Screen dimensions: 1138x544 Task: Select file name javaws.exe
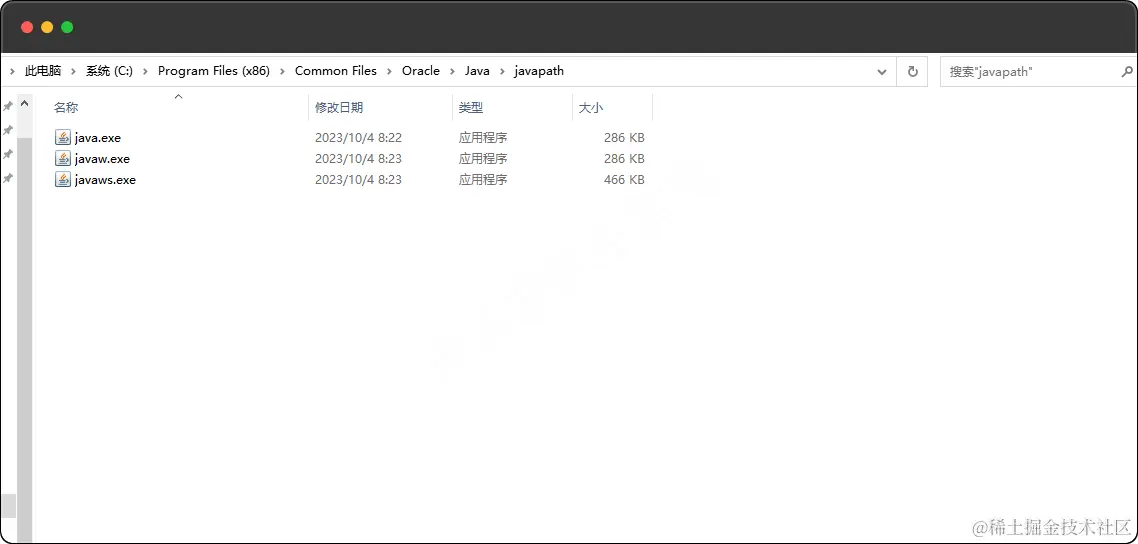pyautogui.click(x=105, y=180)
